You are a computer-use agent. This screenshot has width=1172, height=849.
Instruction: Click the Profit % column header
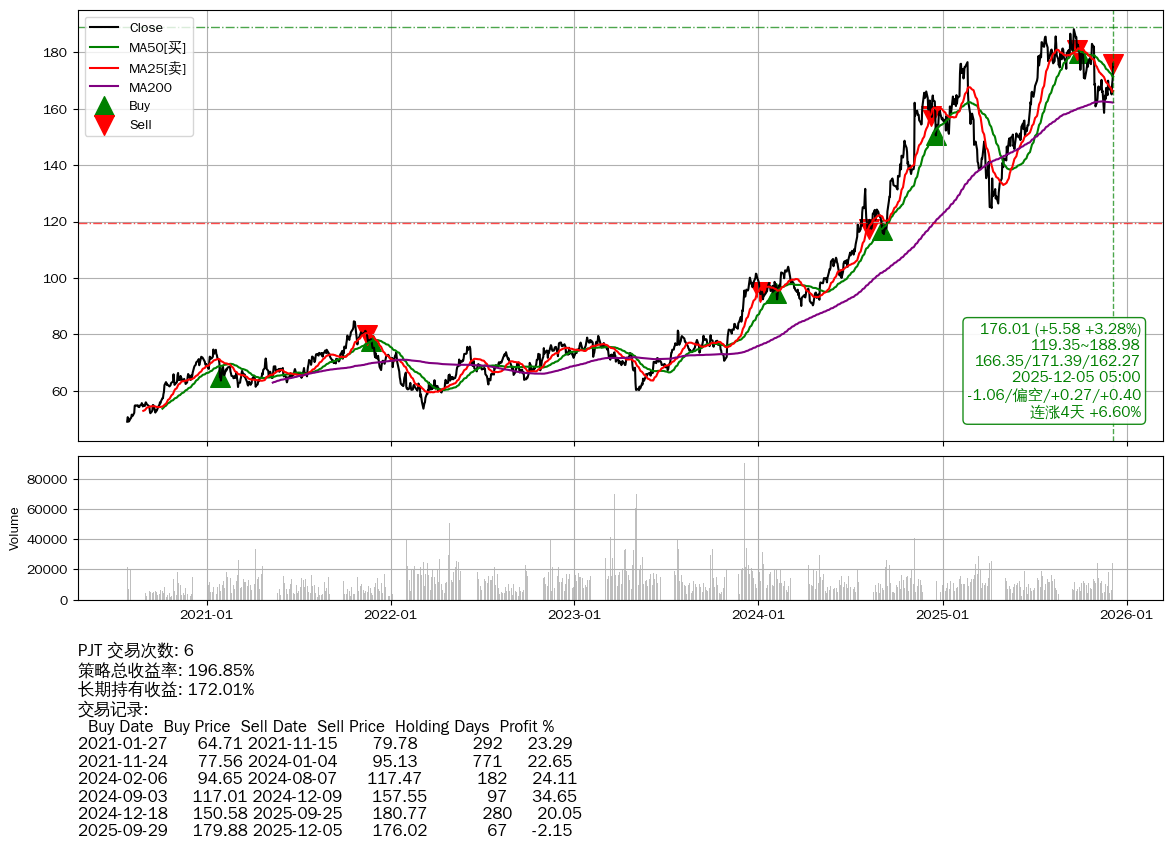point(528,726)
